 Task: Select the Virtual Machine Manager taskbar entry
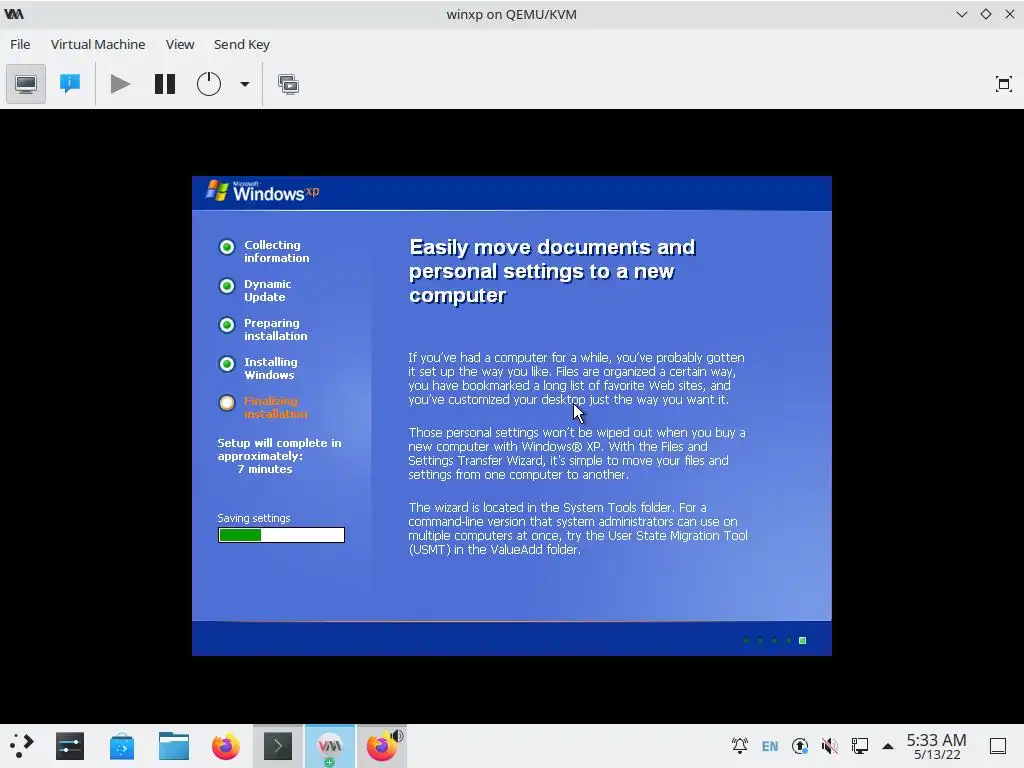330,746
